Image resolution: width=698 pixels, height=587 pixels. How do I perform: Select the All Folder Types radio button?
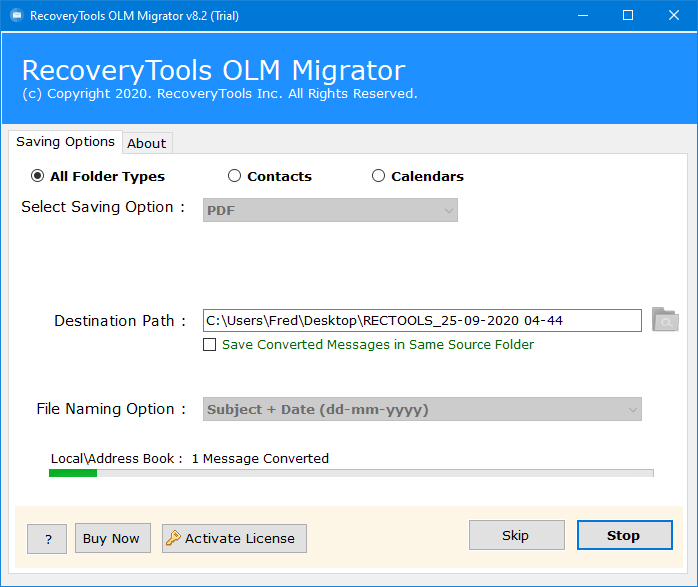tap(37, 176)
